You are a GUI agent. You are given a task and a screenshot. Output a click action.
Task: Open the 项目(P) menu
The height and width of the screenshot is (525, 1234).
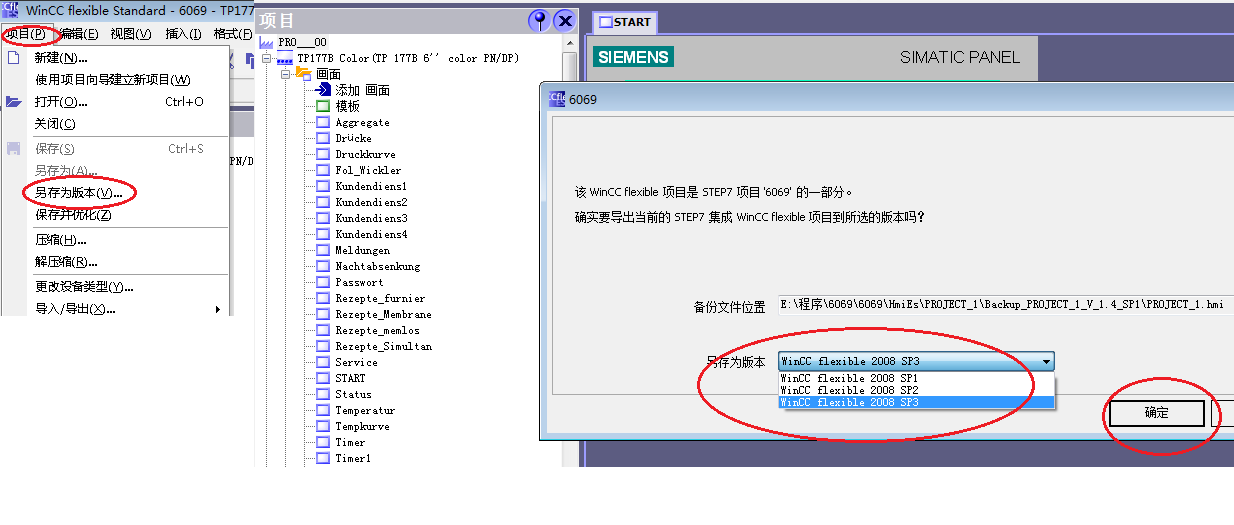point(25,34)
